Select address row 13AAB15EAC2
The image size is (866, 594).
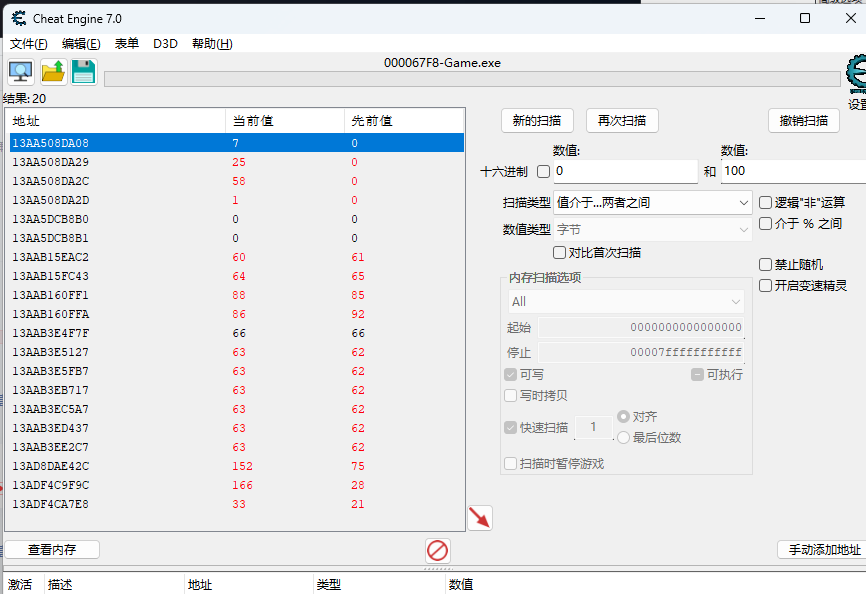tap(236, 257)
